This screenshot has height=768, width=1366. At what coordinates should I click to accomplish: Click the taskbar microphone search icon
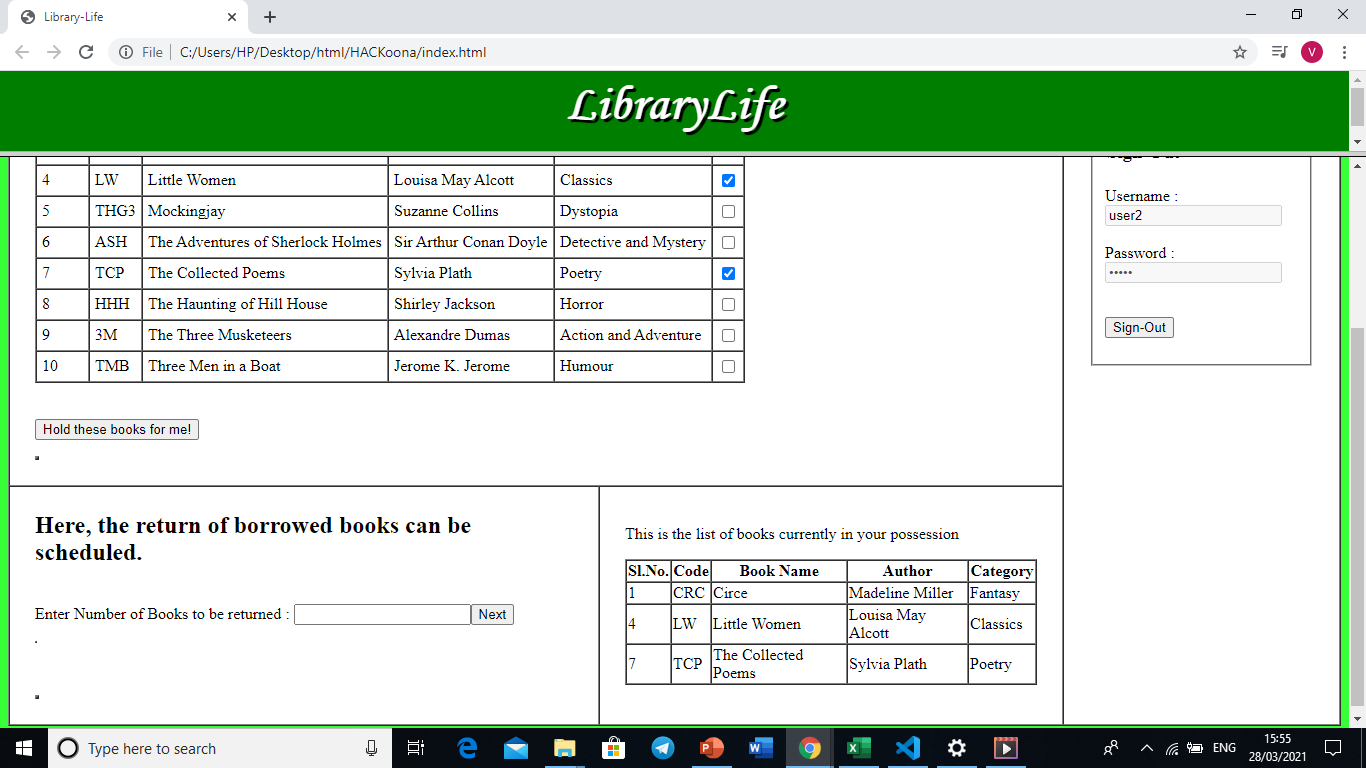coord(371,748)
